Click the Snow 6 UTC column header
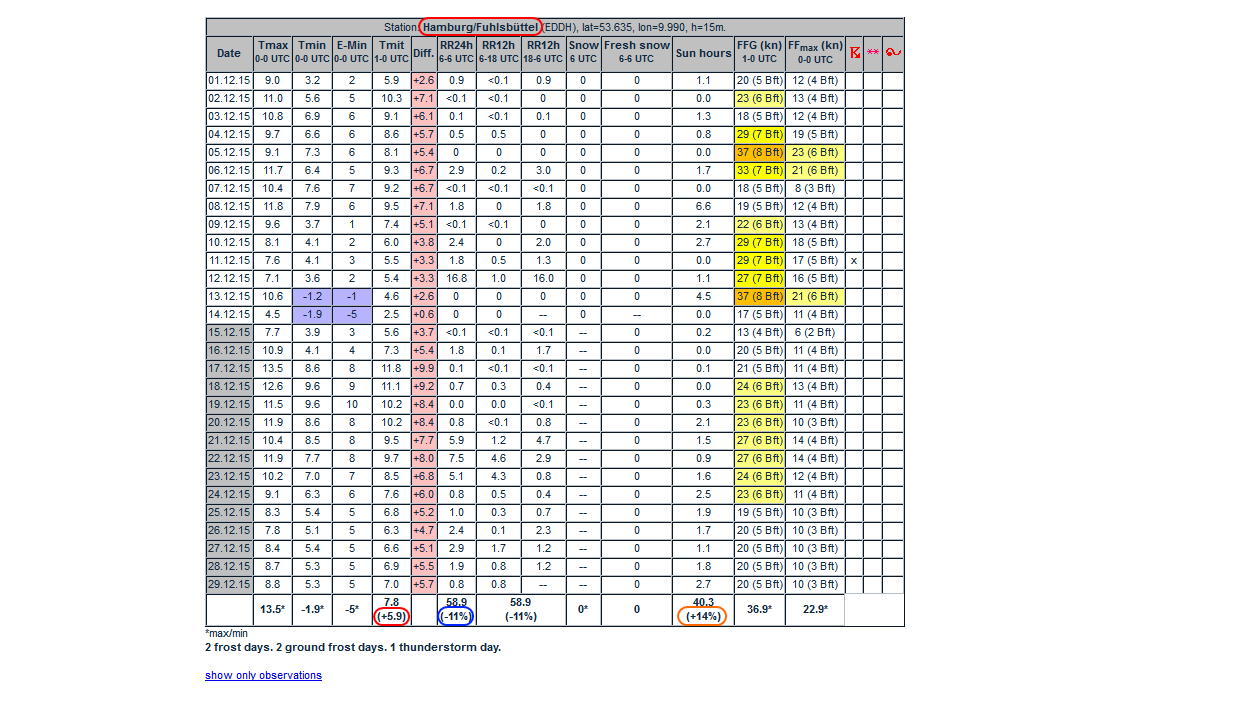1248x702 pixels. (583, 54)
